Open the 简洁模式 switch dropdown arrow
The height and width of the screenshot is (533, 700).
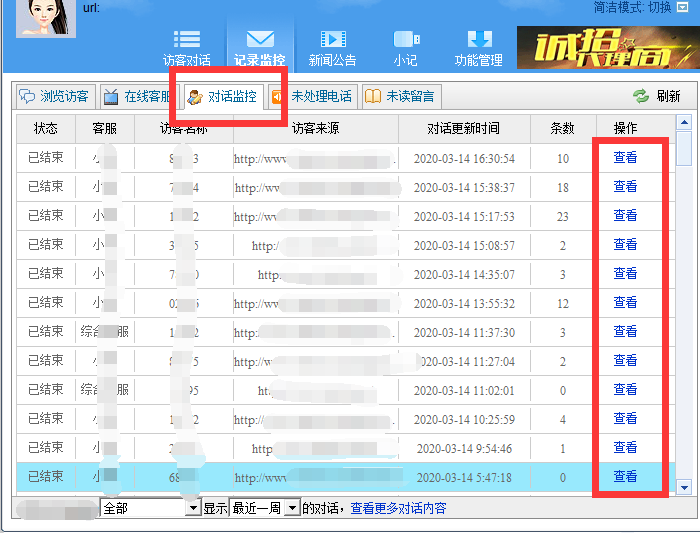click(x=682, y=7)
